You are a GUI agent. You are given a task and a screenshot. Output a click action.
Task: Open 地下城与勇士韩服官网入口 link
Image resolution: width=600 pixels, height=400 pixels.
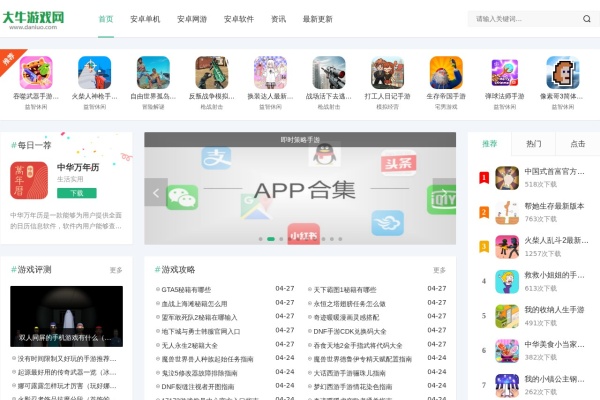(x=201, y=331)
